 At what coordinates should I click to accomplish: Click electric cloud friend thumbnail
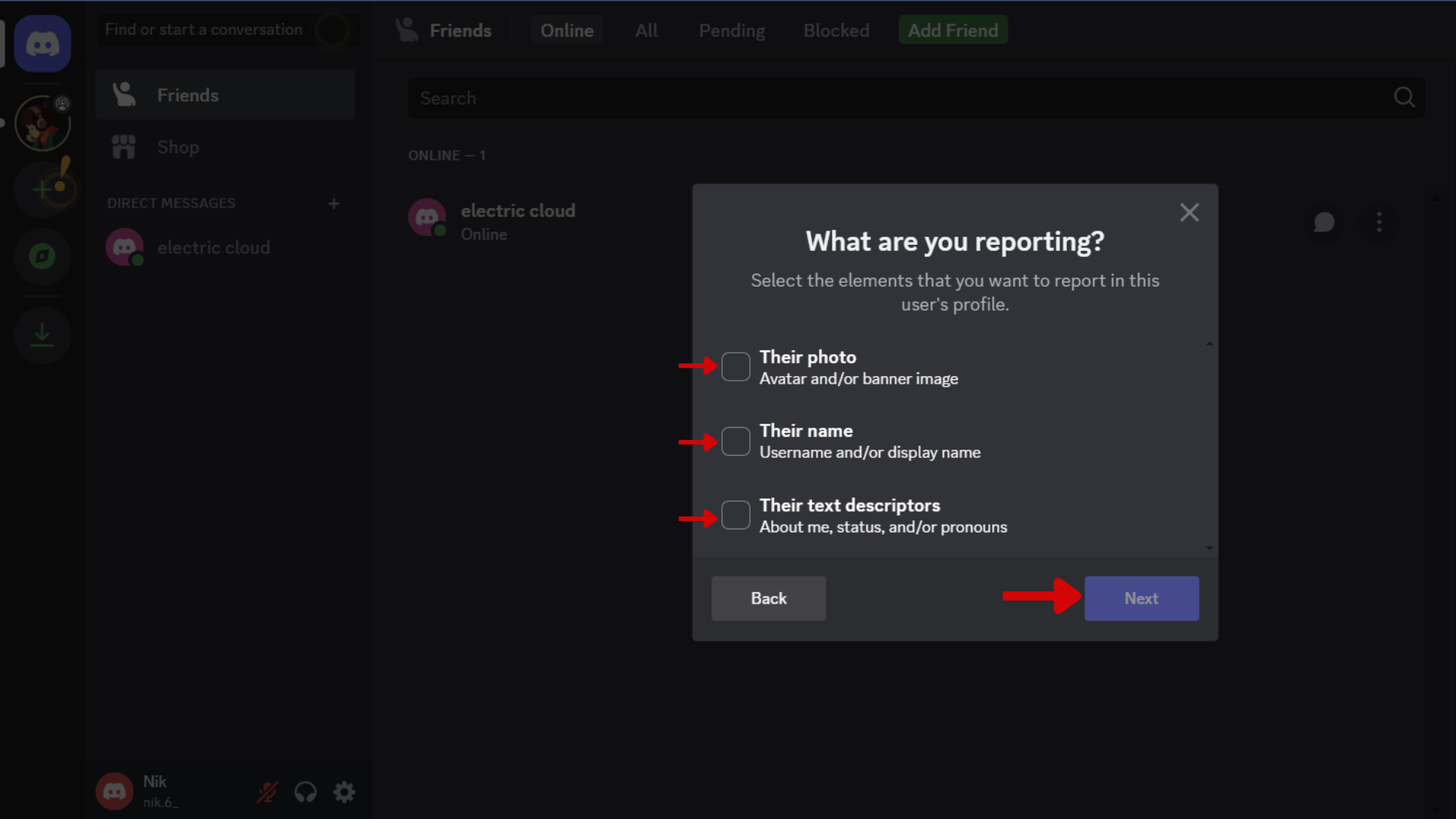(428, 221)
